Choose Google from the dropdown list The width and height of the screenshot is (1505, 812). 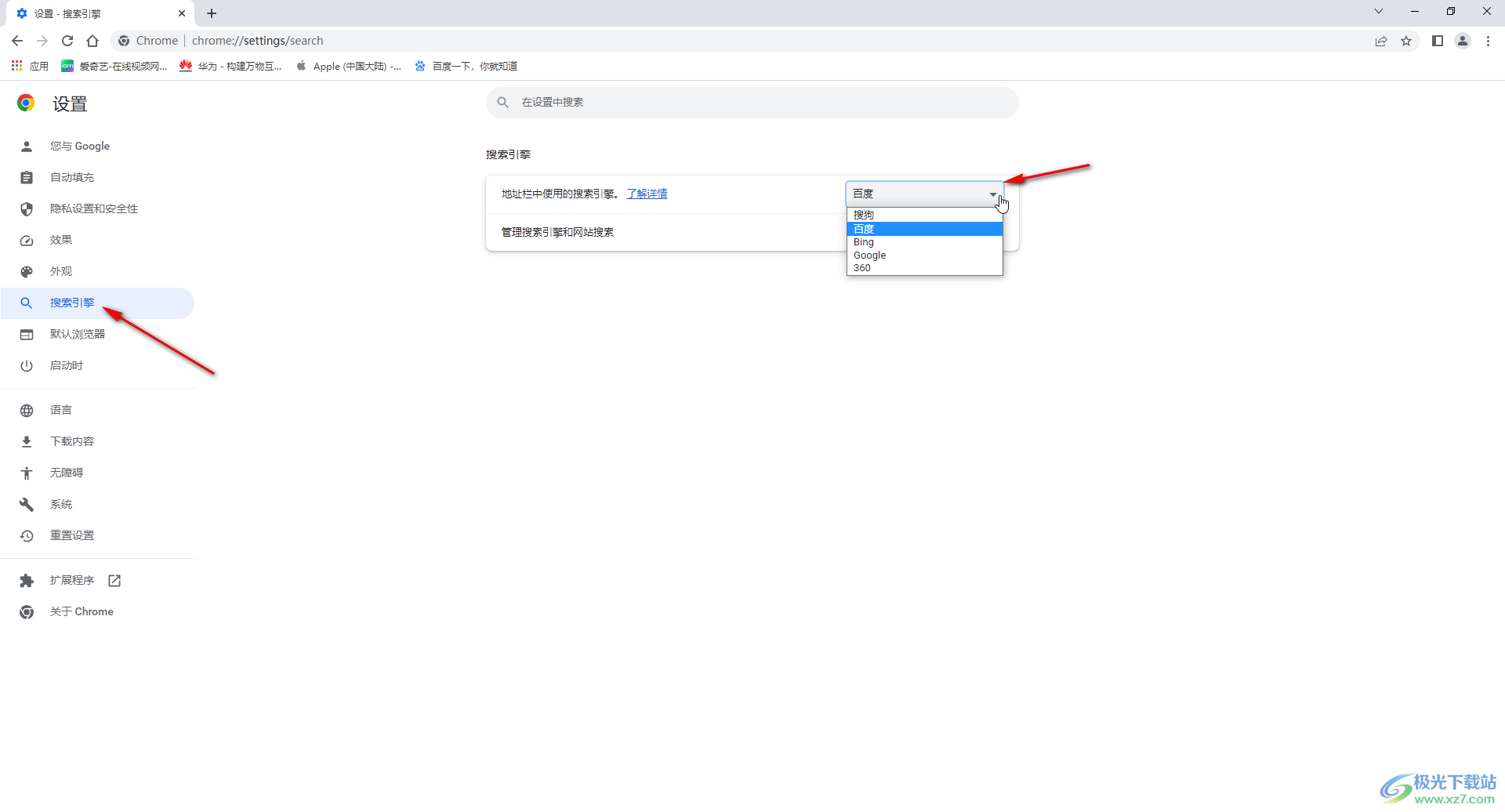tap(924, 256)
